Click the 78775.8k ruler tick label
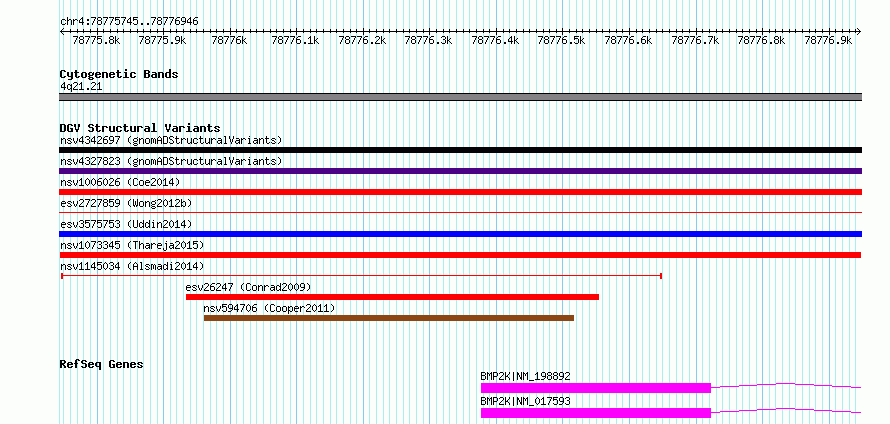890x424 pixels. coord(96,40)
